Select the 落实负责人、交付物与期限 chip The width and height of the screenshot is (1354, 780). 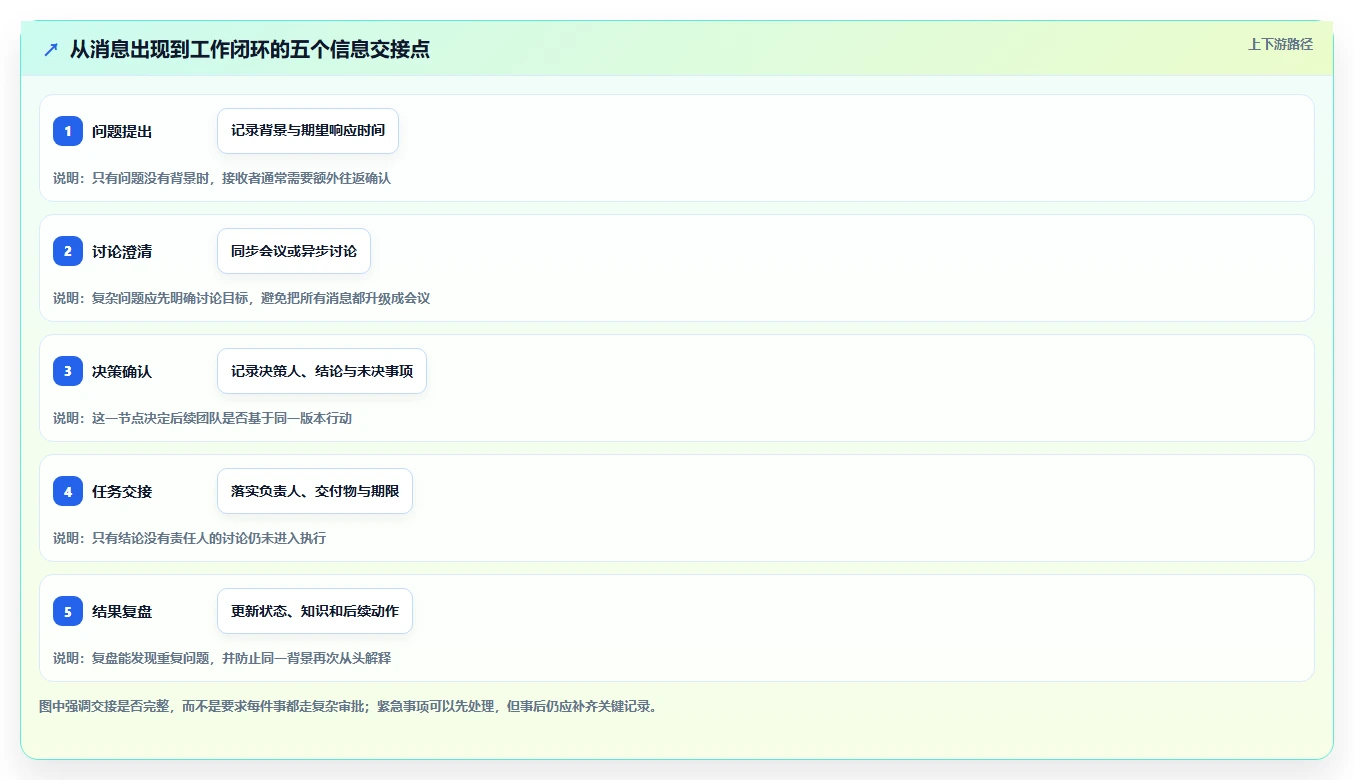(315, 491)
